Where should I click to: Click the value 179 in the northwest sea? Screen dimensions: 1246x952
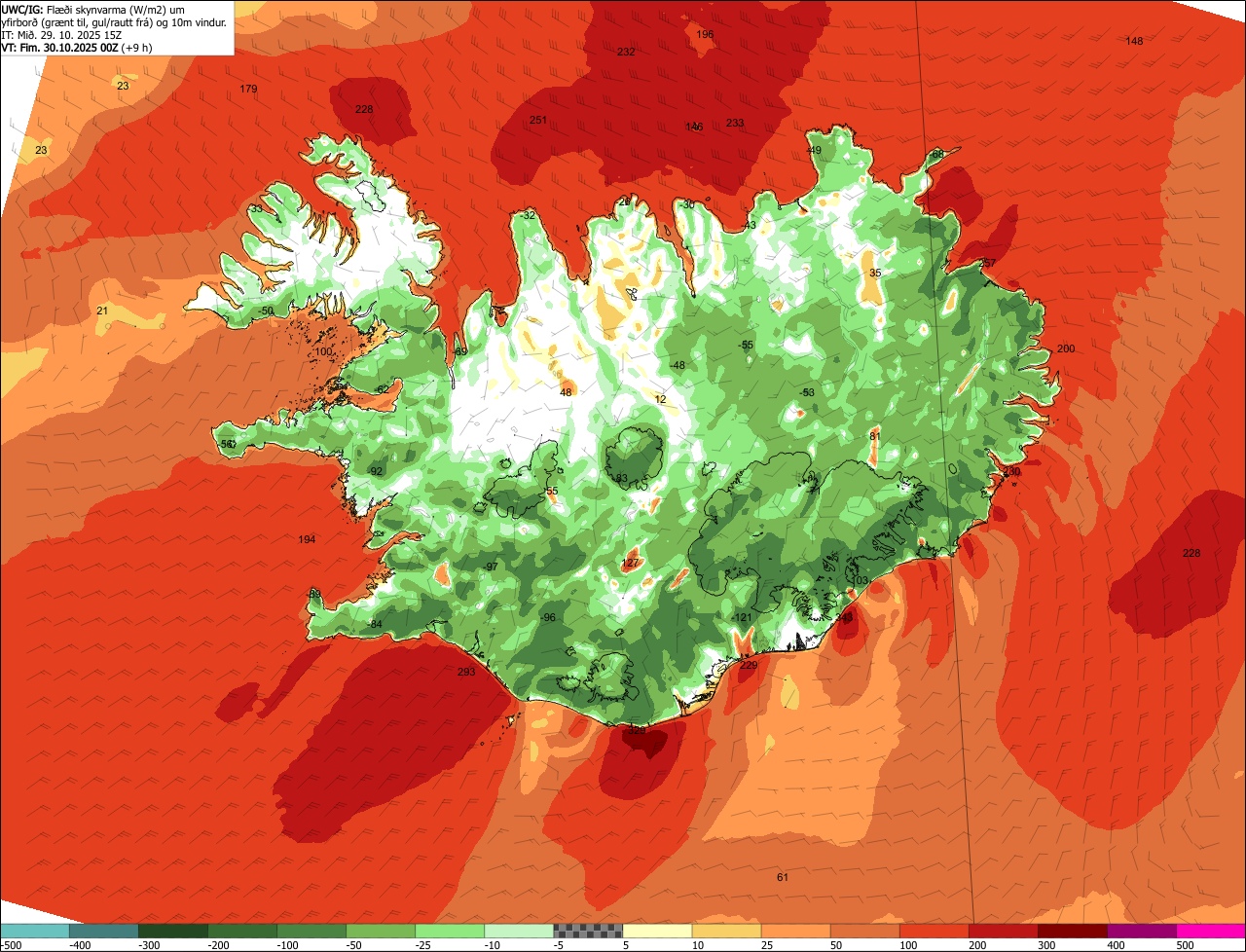pyautogui.click(x=248, y=90)
